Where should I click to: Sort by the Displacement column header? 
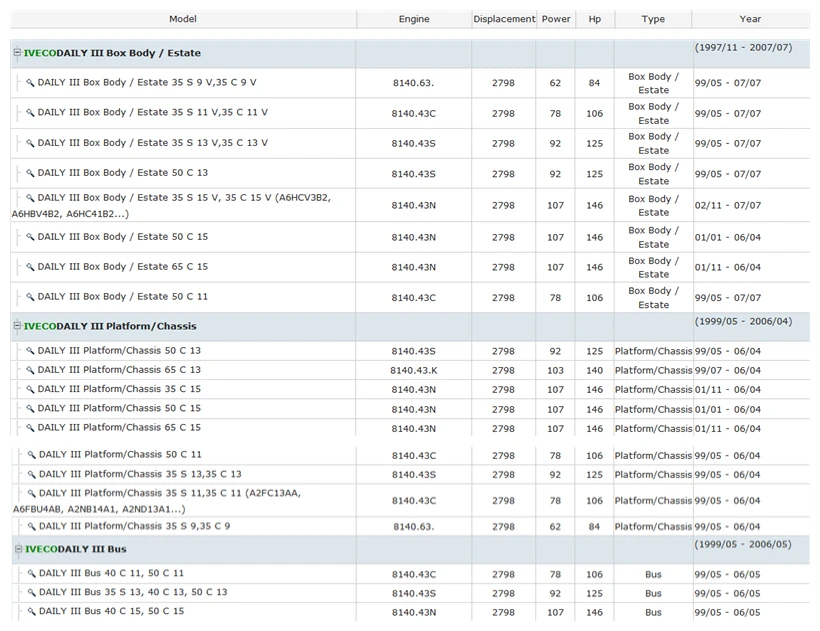point(504,19)
